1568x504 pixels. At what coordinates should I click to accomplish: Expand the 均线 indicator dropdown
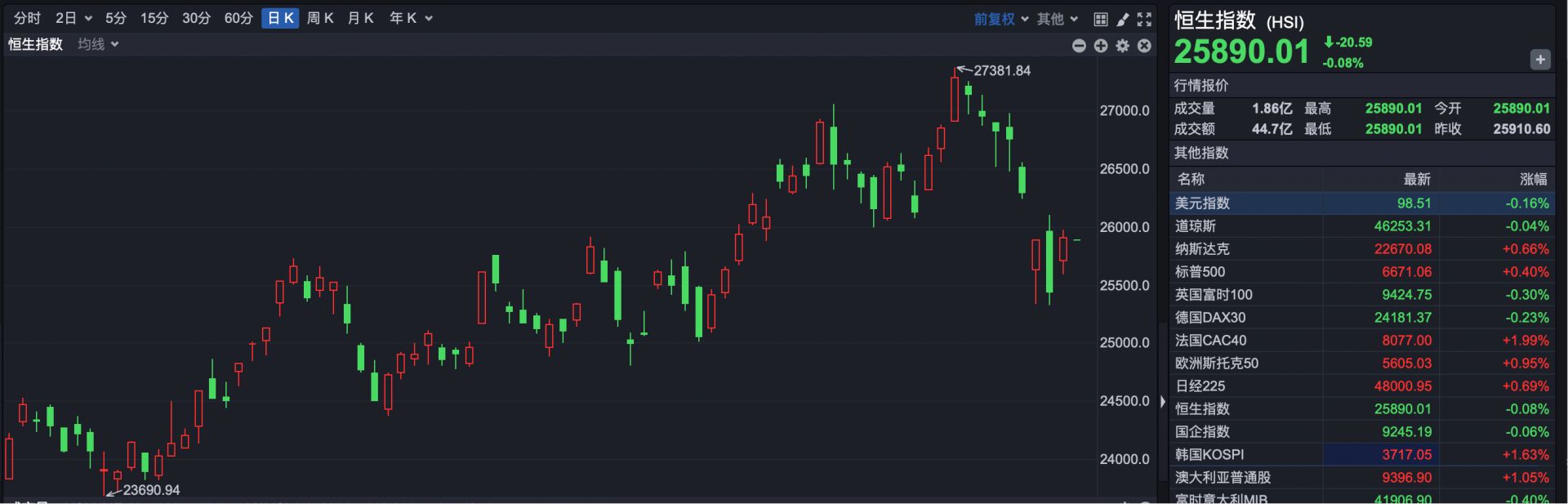click(x=98, y=44)
